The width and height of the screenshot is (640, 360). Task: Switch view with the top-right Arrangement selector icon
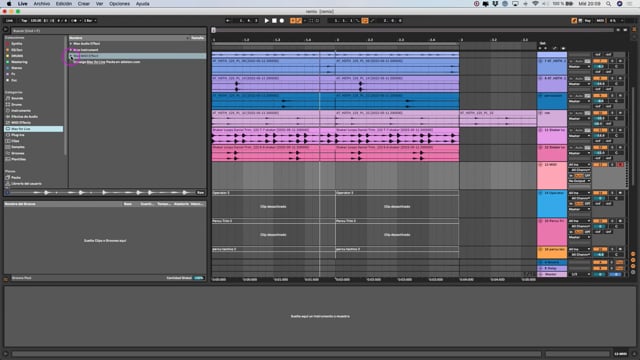click(634, 29)
